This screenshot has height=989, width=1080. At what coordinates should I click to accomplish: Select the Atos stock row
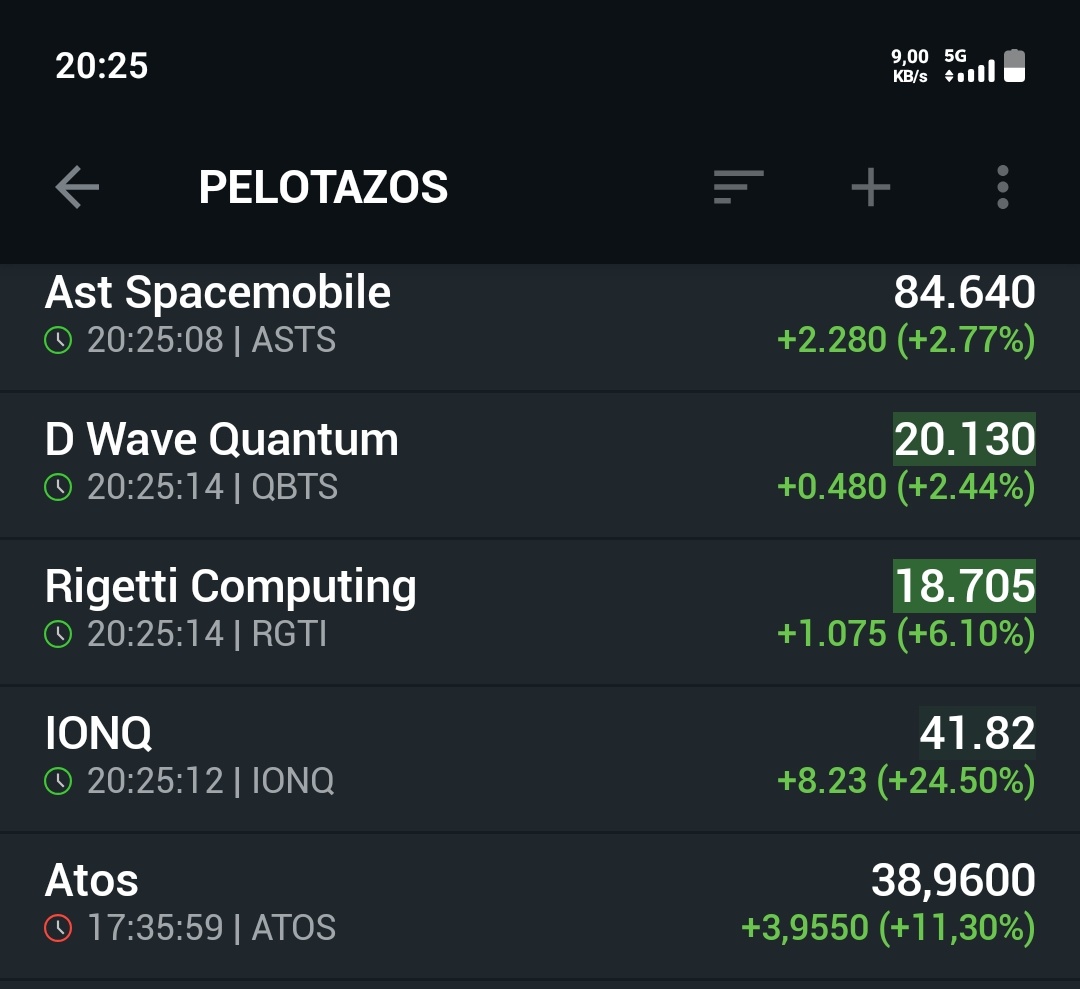92,881
